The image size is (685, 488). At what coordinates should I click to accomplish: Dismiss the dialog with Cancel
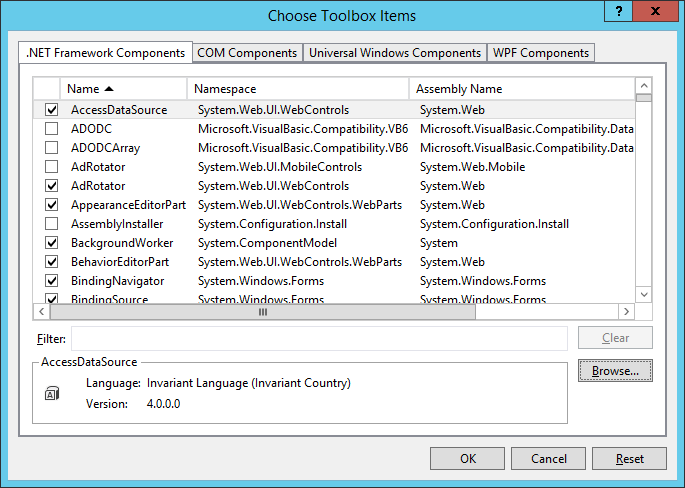coord(548,458)
